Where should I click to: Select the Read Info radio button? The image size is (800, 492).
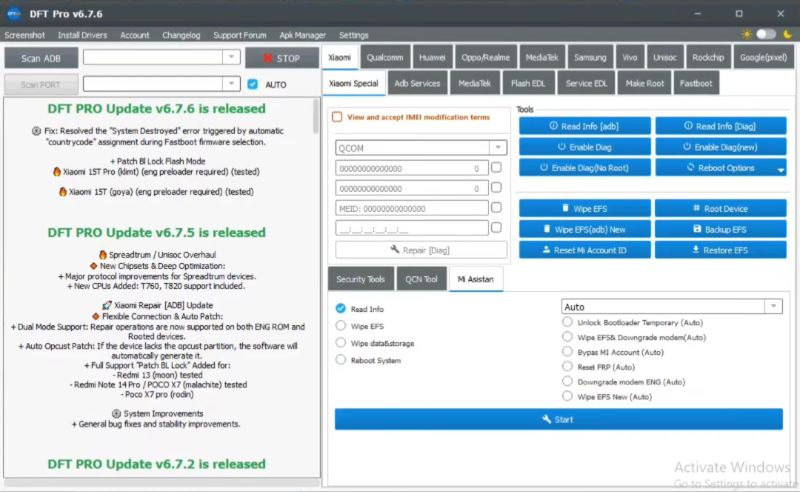pyautogui.click(x=340, y=308)
